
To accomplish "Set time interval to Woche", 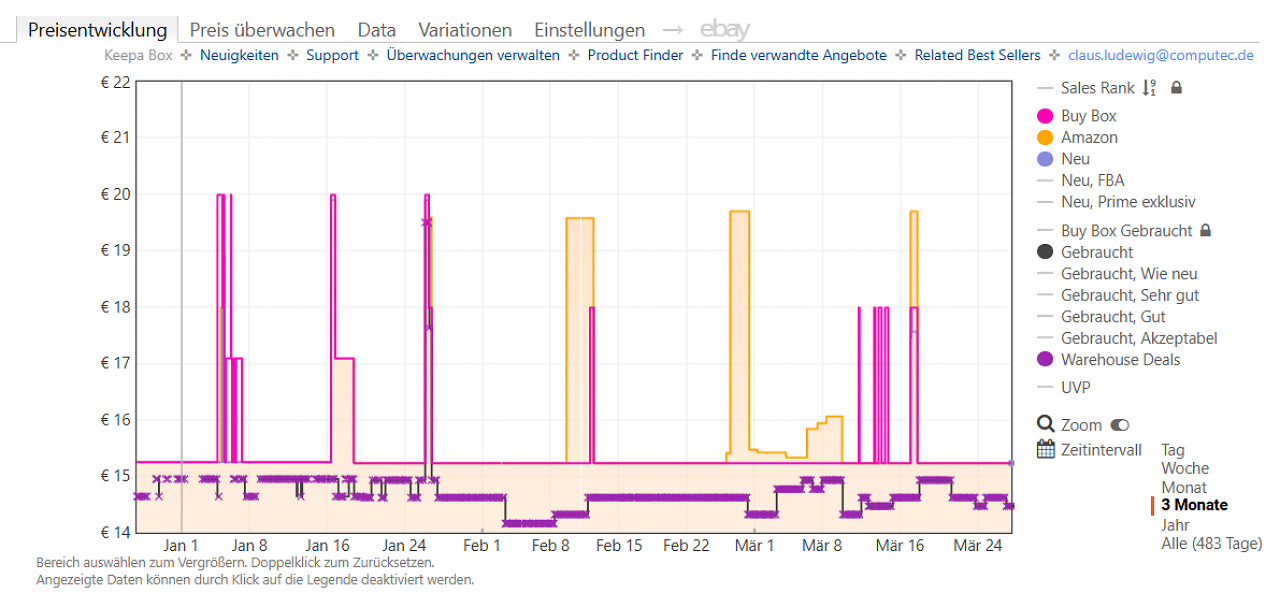I will (x=1185, y=468).
